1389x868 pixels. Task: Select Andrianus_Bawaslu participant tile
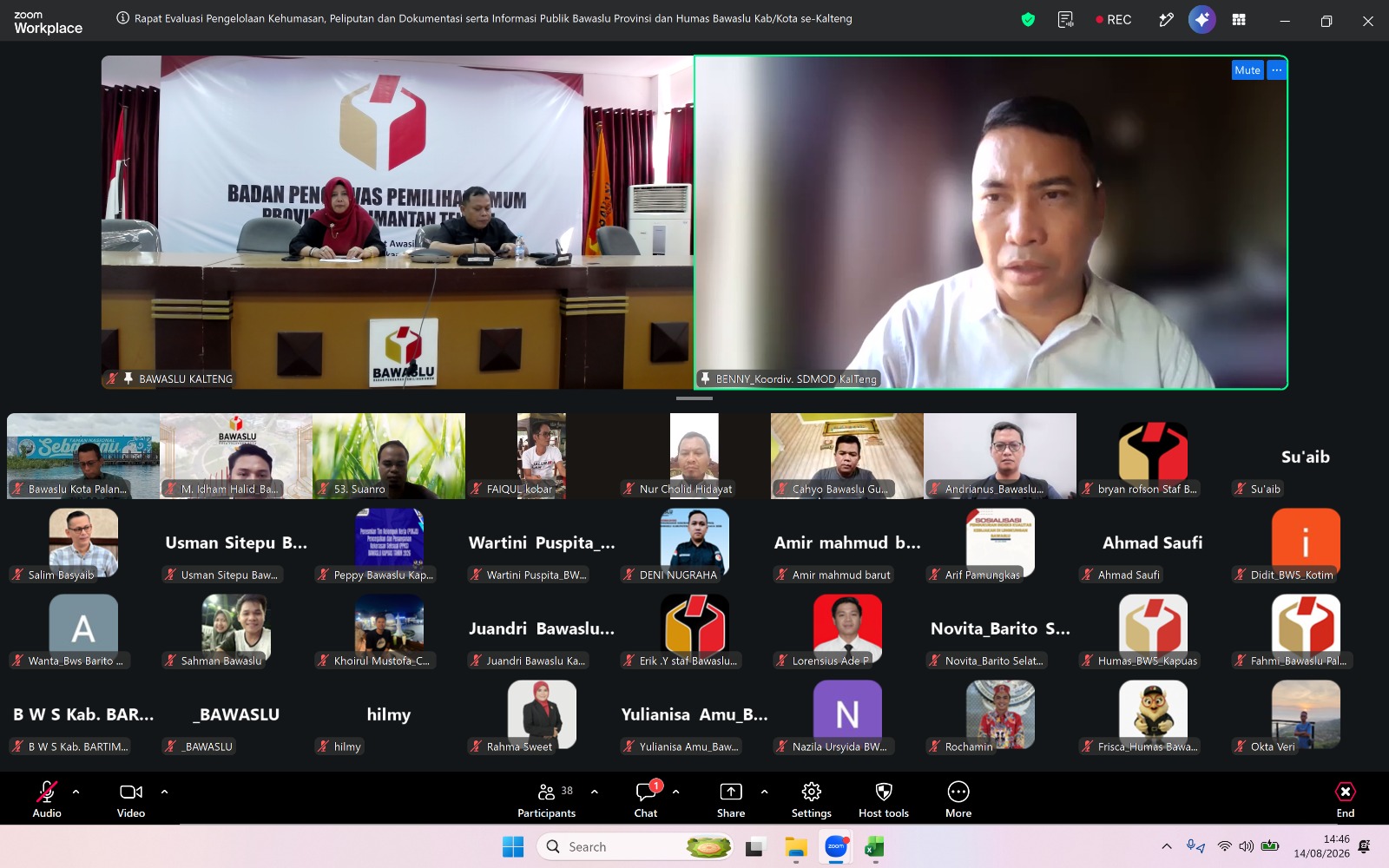pyautogui.click(x=1000, y=456)
